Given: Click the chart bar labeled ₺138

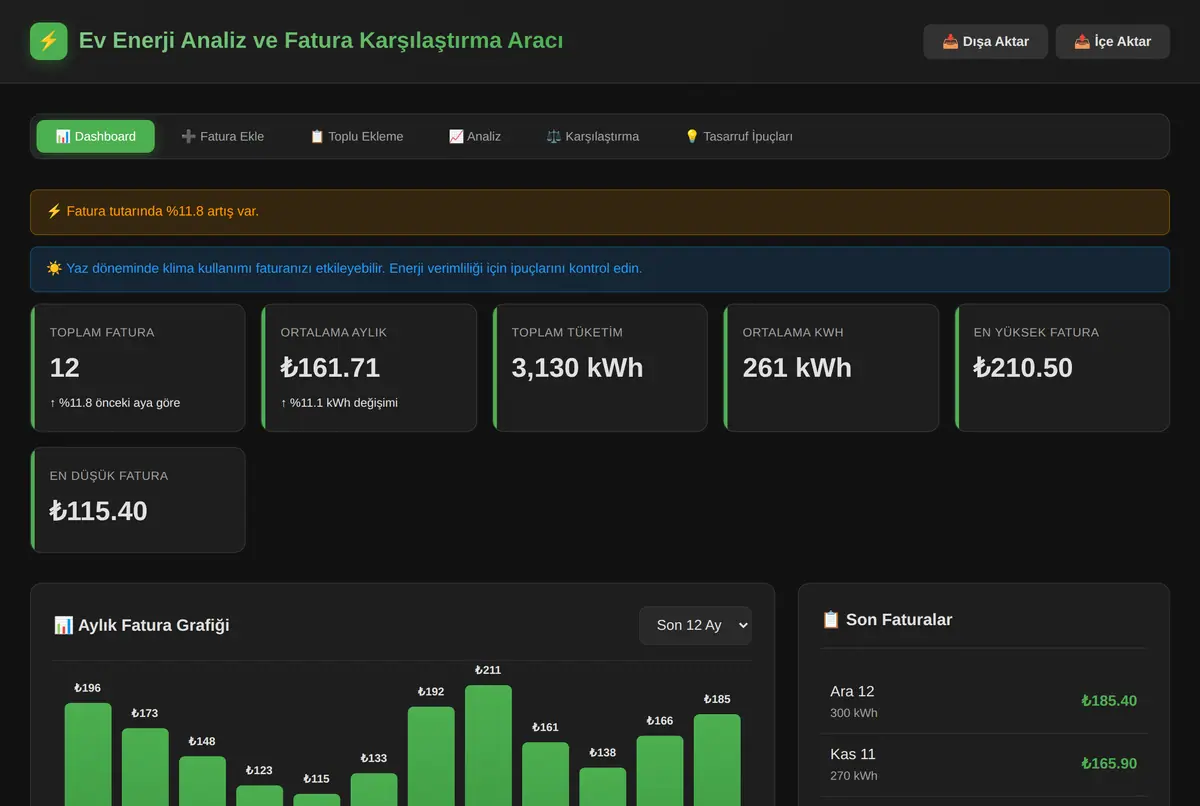Looking at the screenshot, I should coord(603,787).
